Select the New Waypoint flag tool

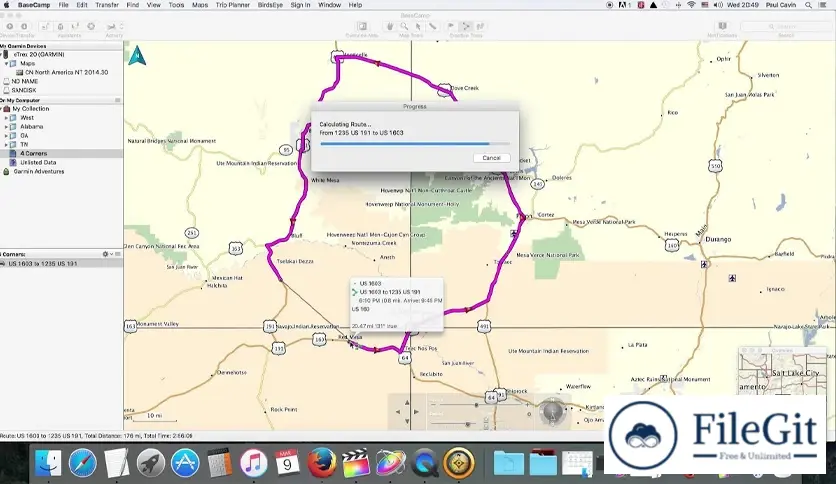coord(451,26)
